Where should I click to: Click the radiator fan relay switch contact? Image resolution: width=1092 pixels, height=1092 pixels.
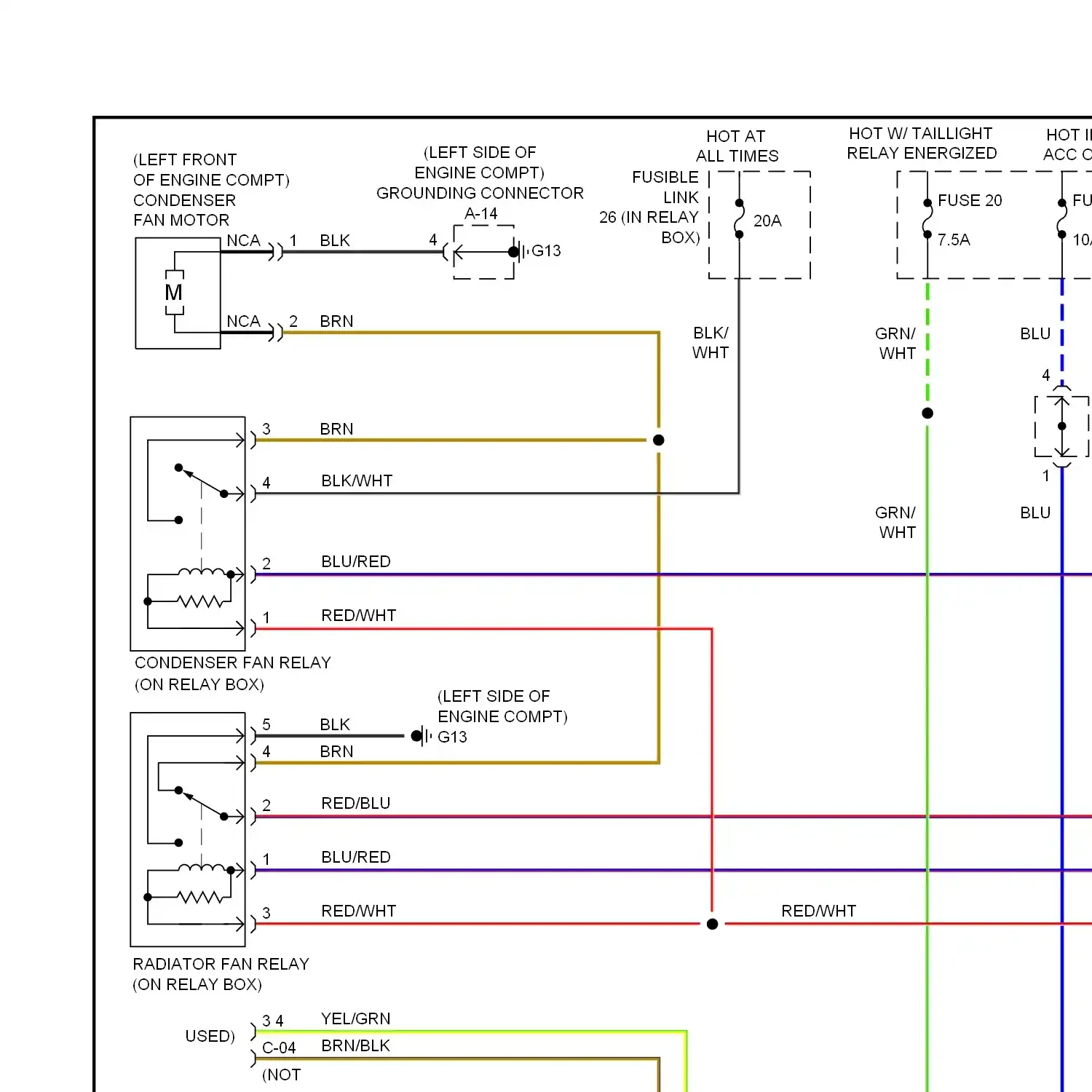201,804
